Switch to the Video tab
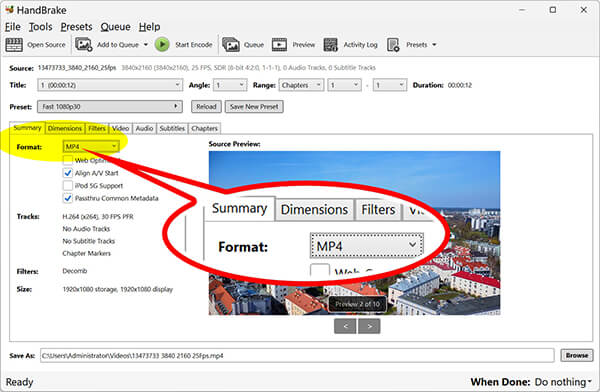 (121, 128)
